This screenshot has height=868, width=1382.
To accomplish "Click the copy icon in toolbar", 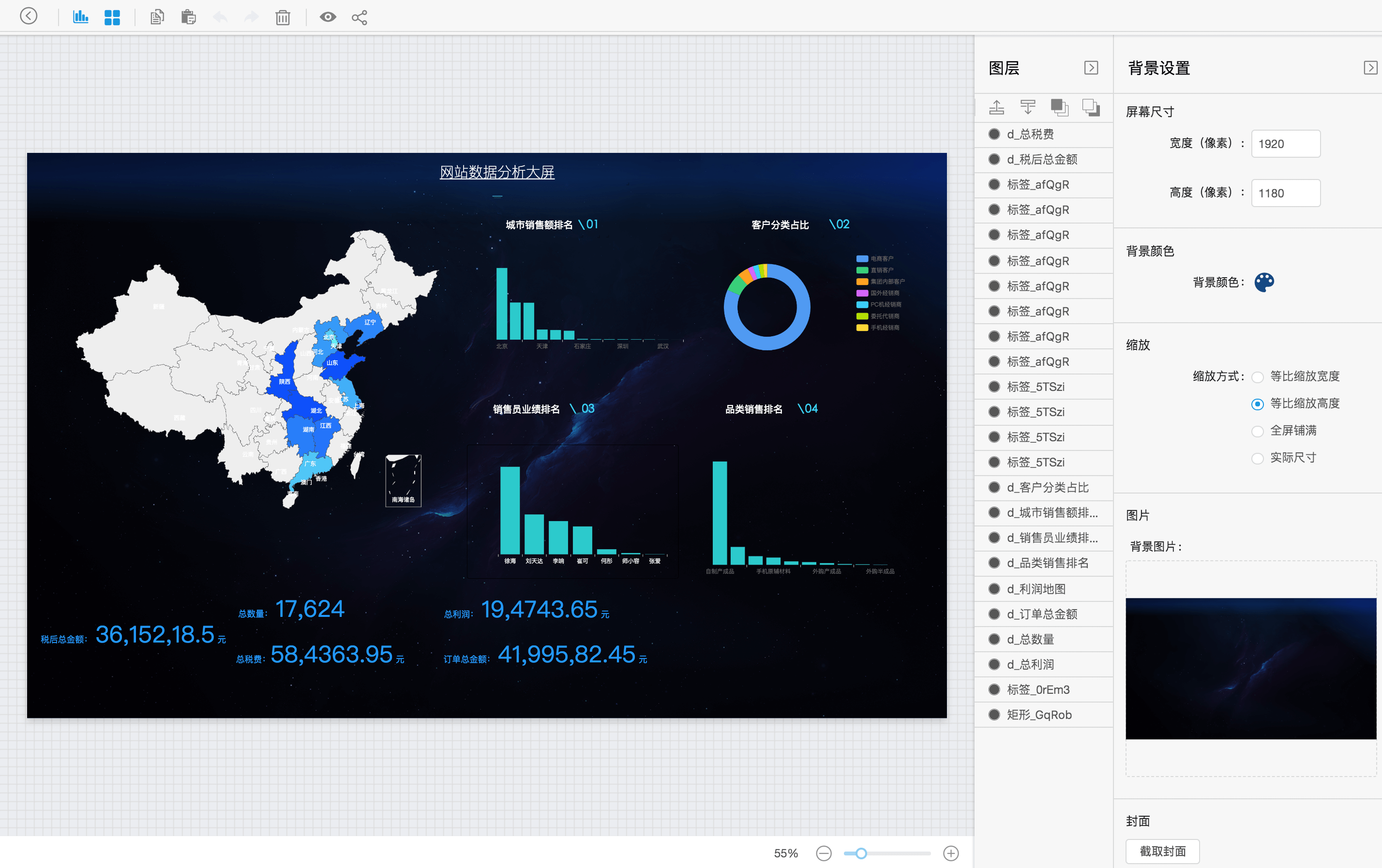I will point(156,17).
